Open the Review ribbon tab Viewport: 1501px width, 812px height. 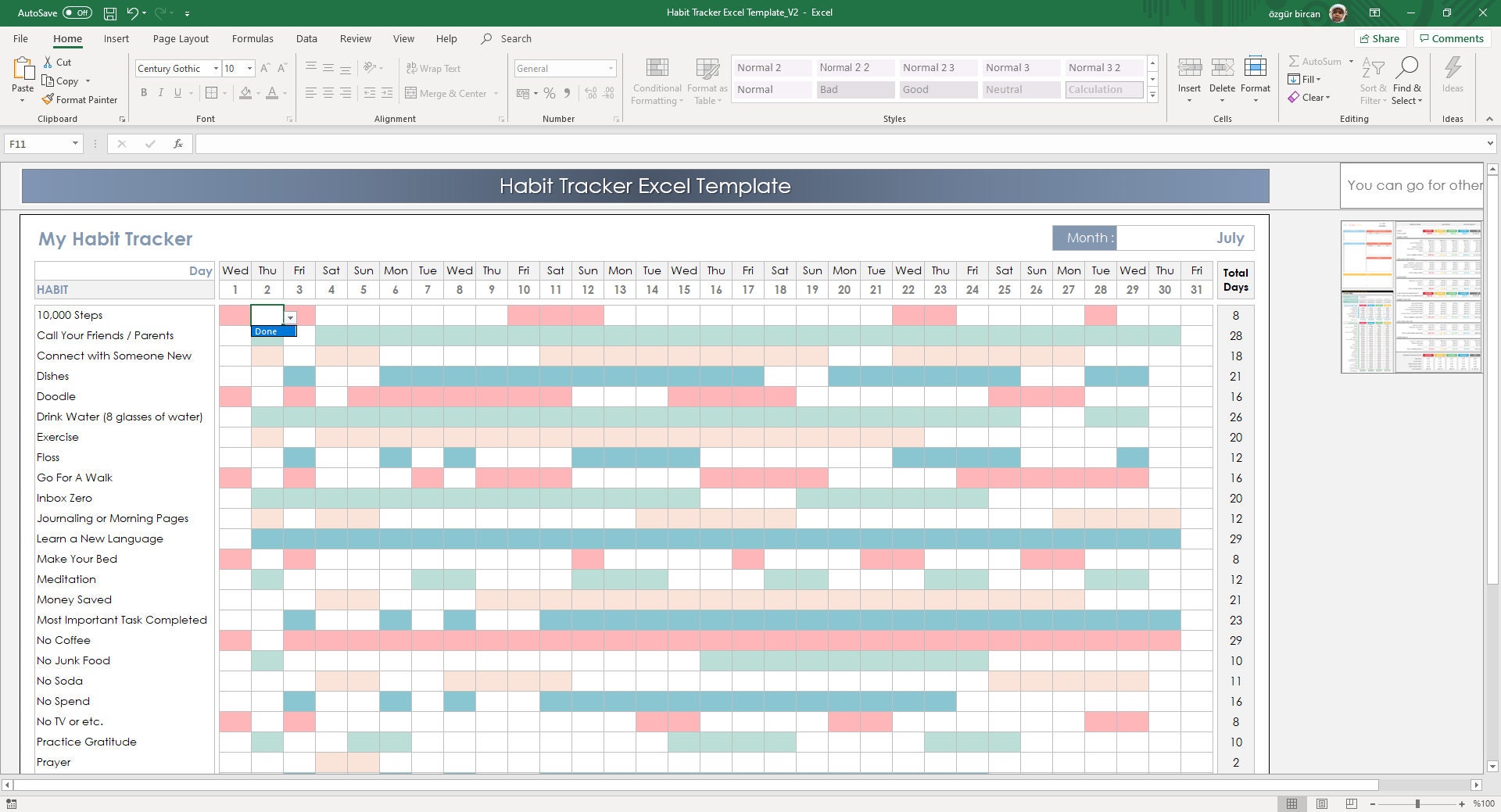[356, 38]
